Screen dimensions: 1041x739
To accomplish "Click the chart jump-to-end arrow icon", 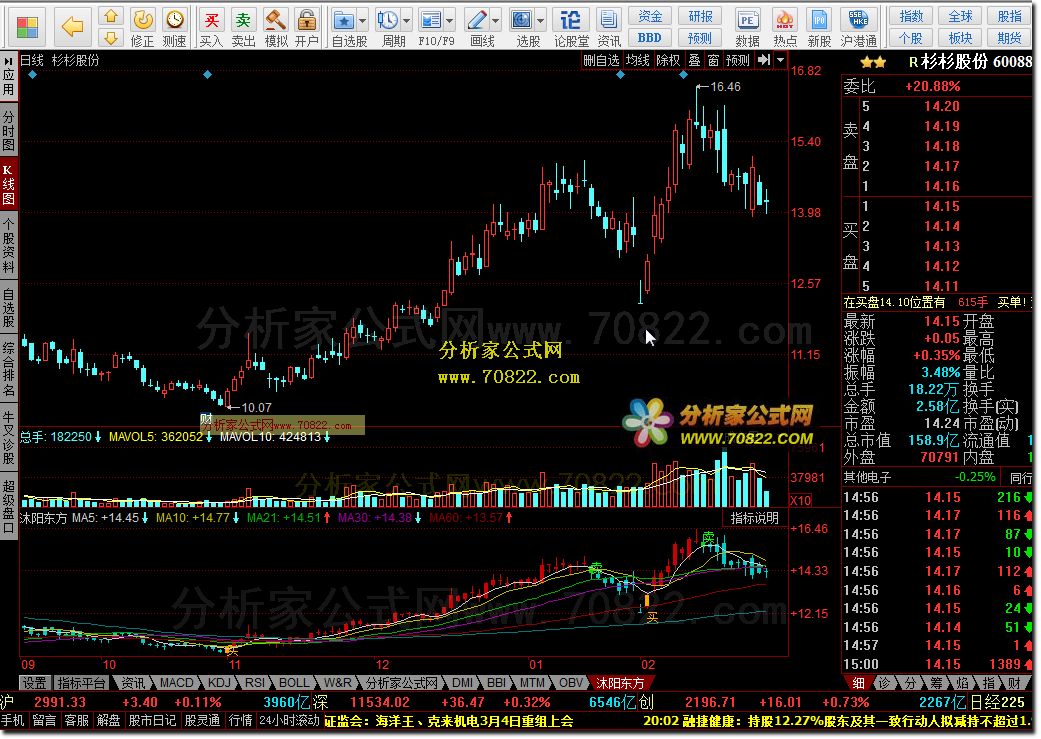I will point(764,60).
